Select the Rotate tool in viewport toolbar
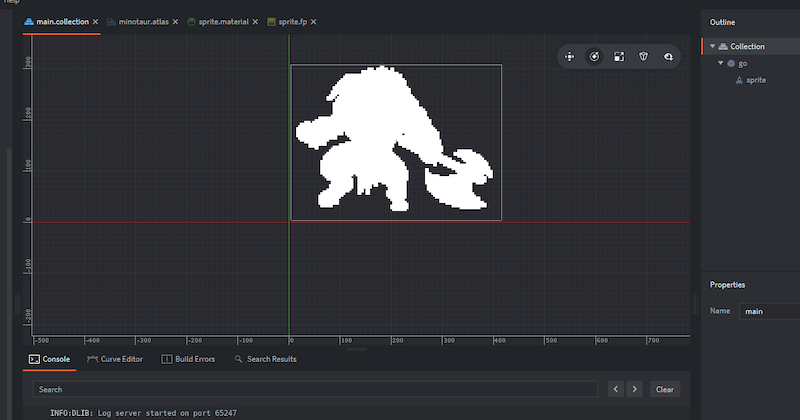Viewport: 800px width, 420px height. coord(594,57)
